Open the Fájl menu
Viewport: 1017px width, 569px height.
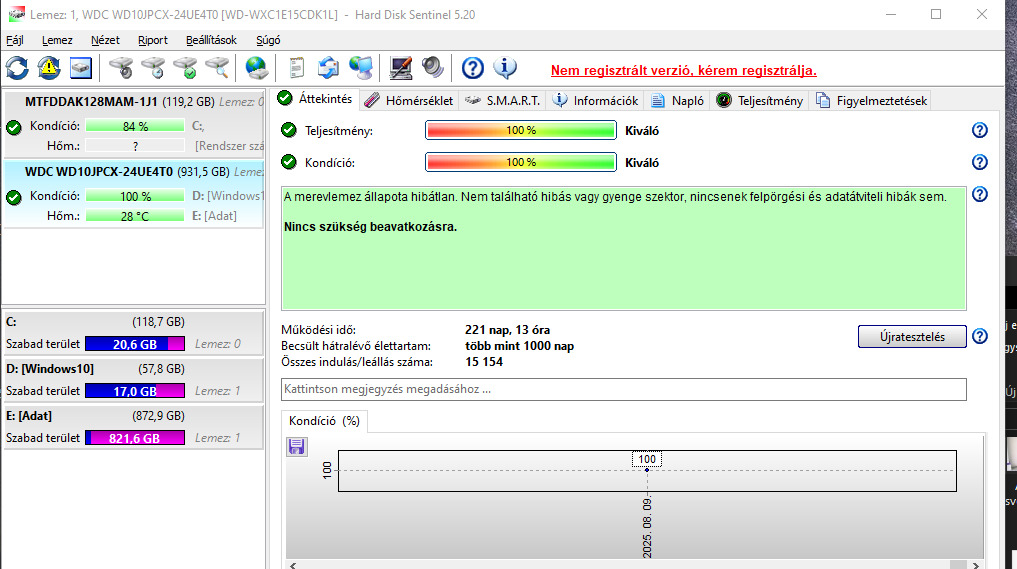point(15,40)
